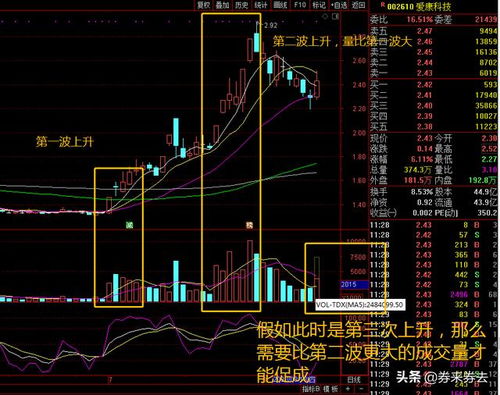Click 返回 to go back
The height and width of the screenshot is (395, 500).
click(x=358, y=5)
